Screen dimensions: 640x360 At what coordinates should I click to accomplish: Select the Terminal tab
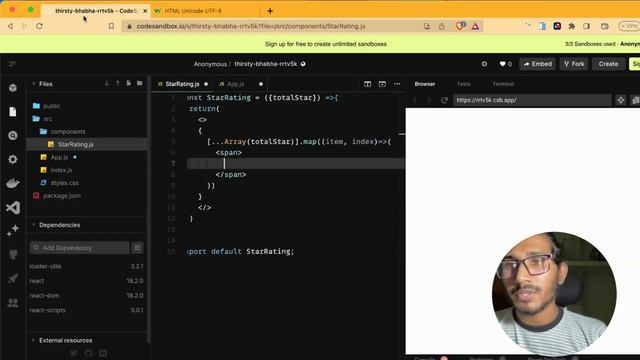tap(503, 84)
